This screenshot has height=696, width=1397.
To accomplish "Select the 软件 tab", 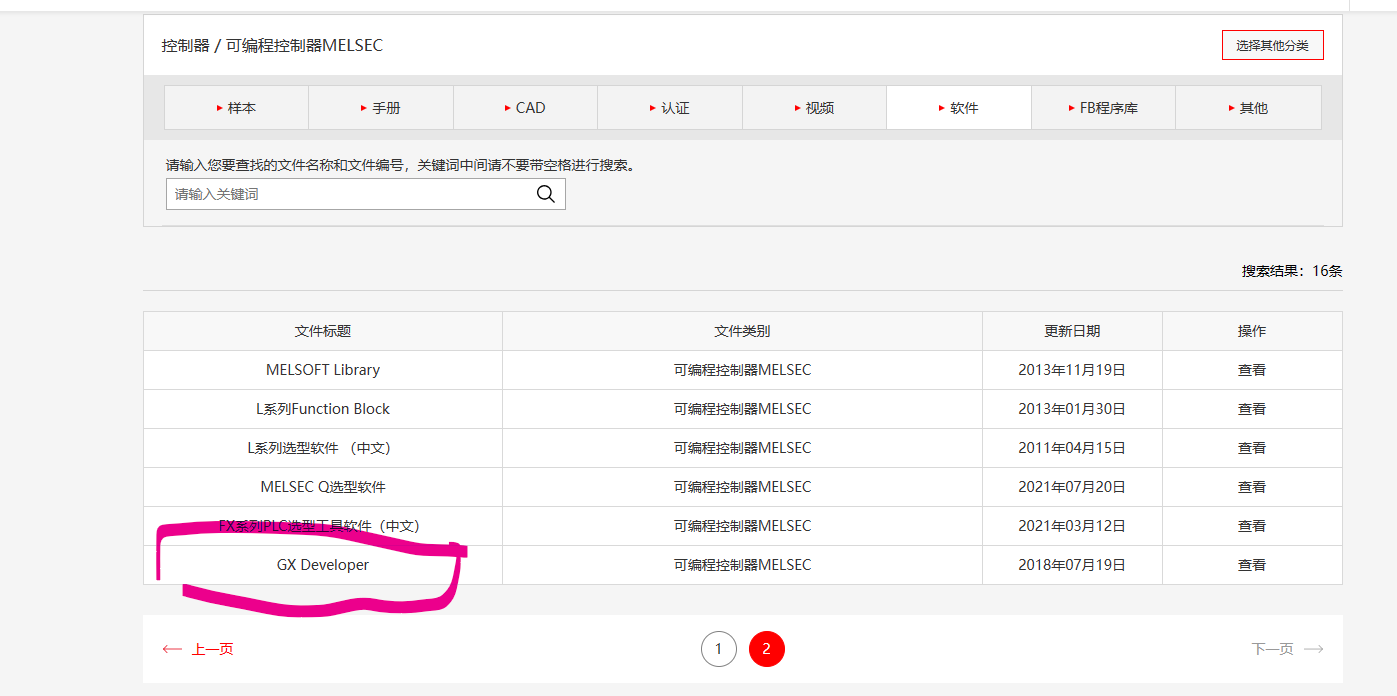I will coord(958,108).
